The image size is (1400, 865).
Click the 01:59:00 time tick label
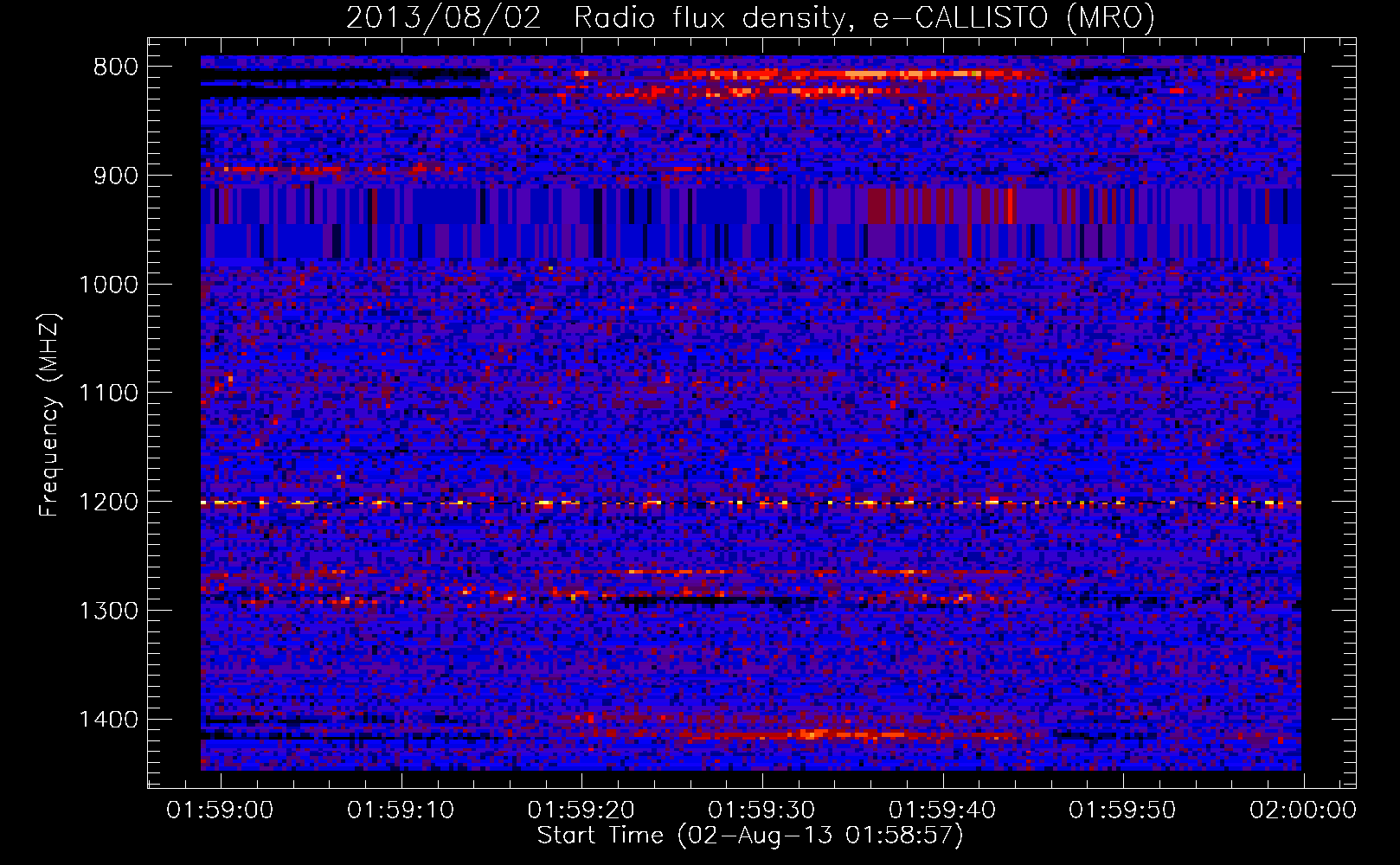(220, 811)
